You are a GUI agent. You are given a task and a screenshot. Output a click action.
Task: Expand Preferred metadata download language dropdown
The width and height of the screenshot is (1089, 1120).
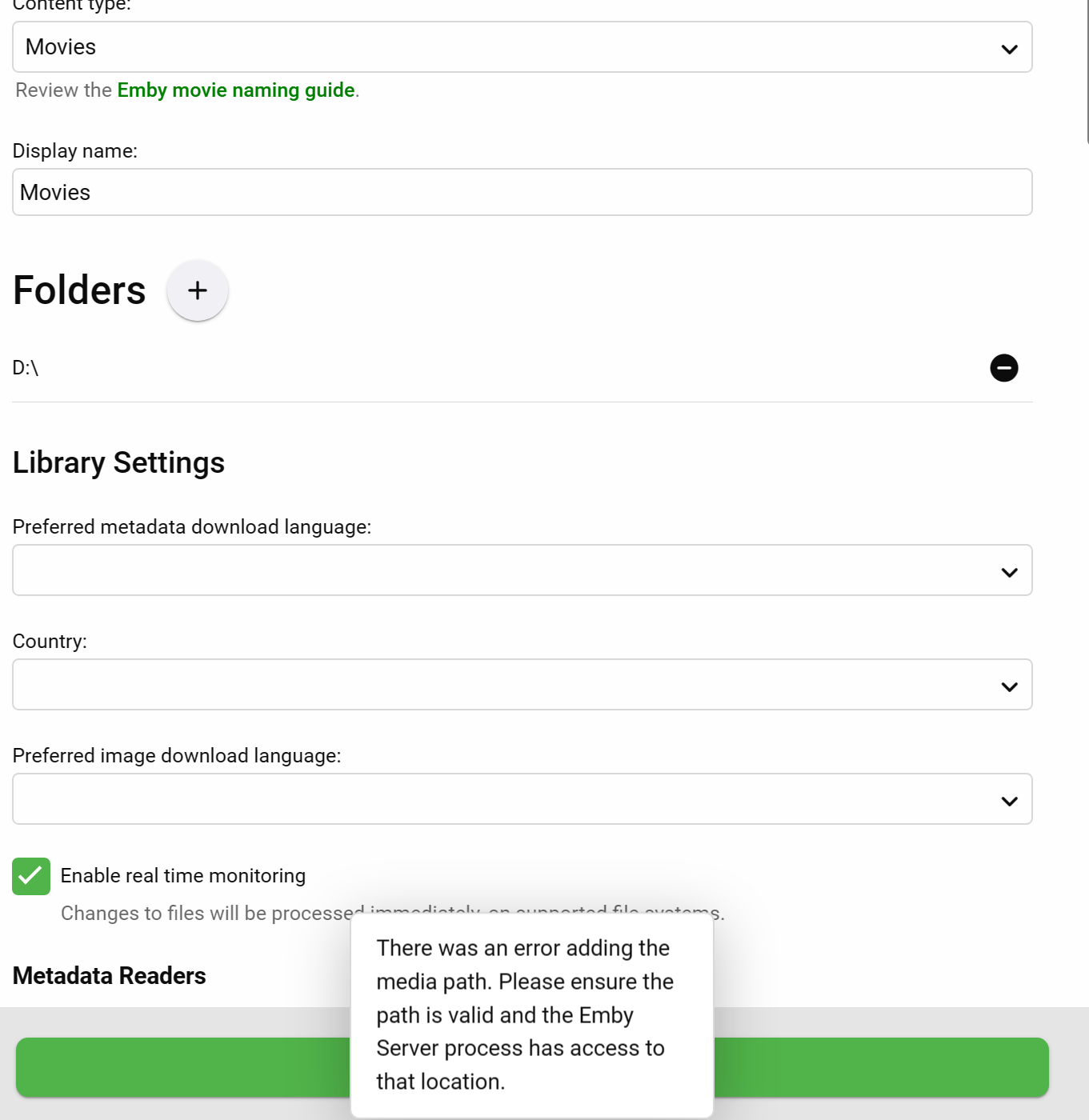pos(522,570)
